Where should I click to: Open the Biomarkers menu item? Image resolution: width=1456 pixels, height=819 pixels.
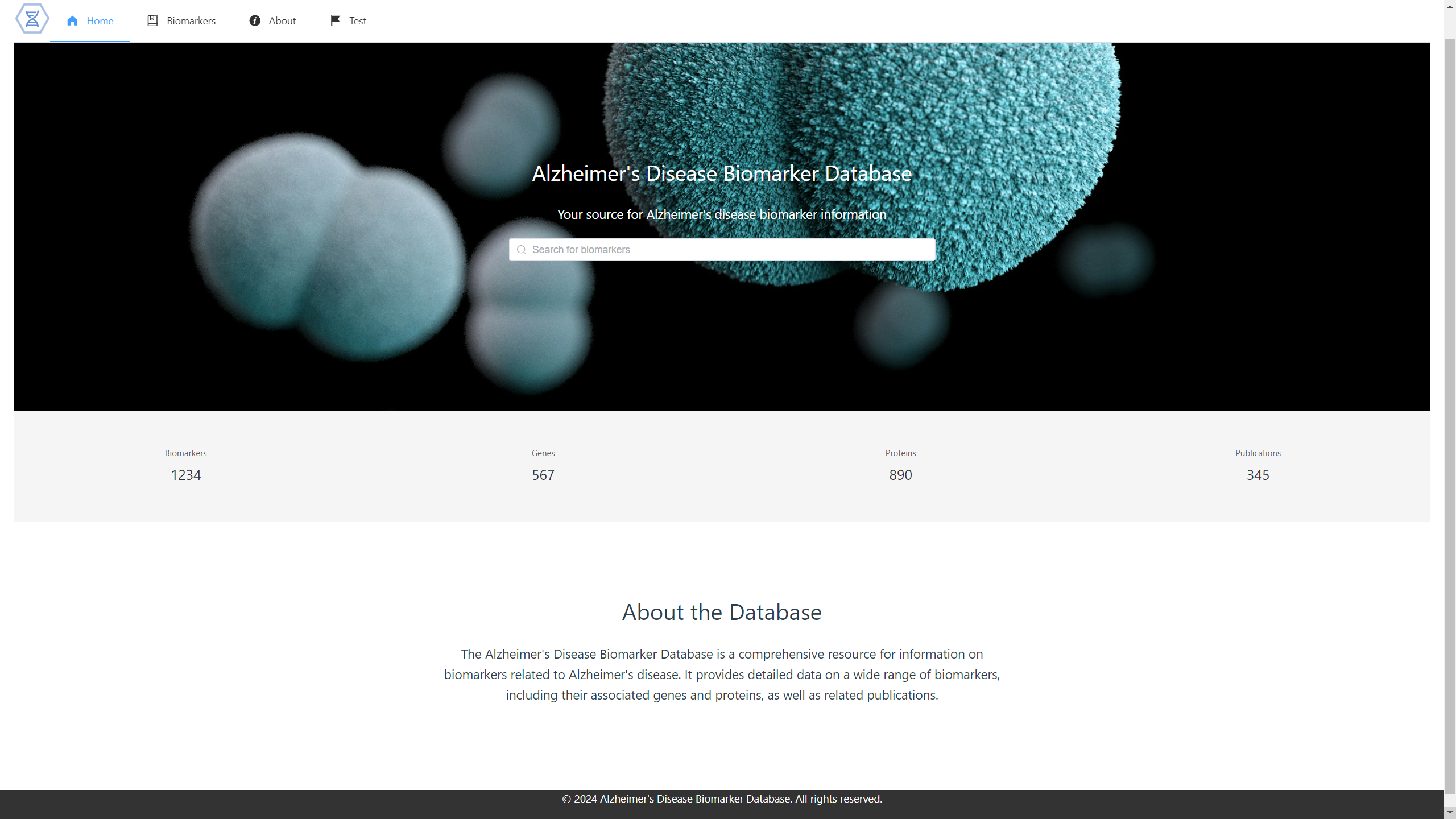pos(181,21)
